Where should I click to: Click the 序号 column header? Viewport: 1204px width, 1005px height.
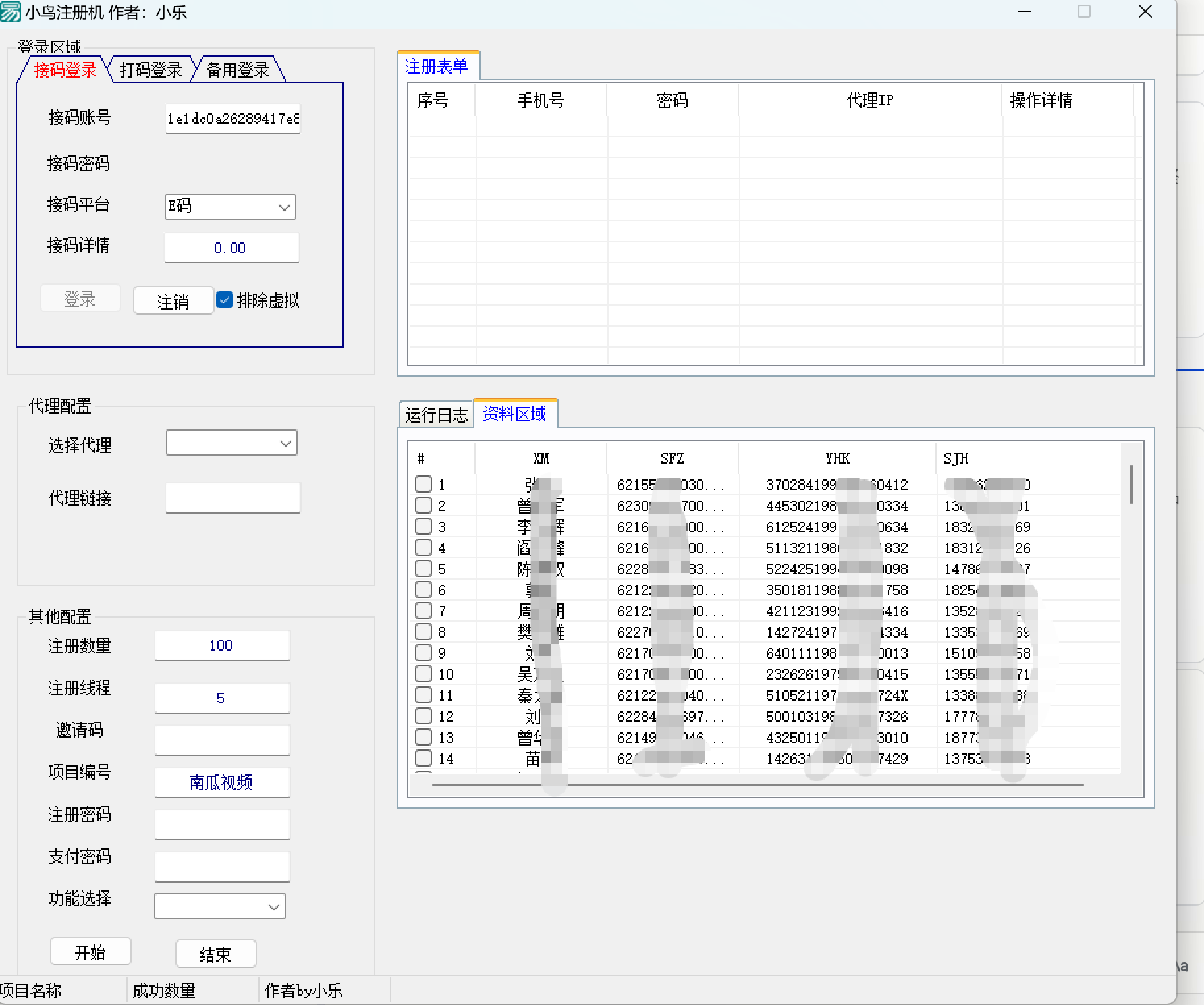(x=441, y=101)
